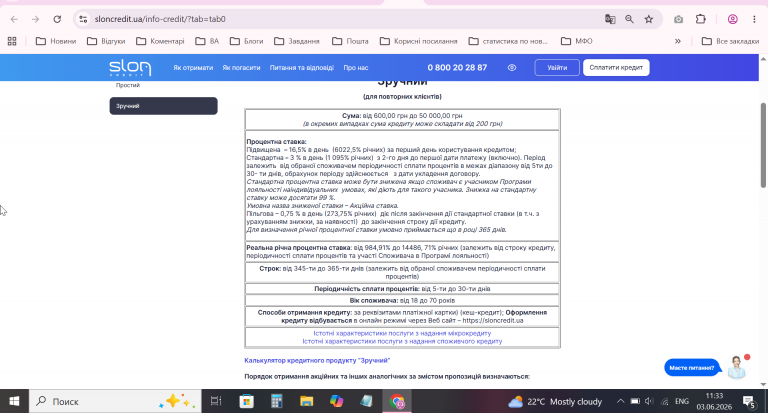Image resolution: width=768 pixels, height=413 pixels.
Task: Click the Chrome icon on the taskbar
Action: tap(397, 402)
